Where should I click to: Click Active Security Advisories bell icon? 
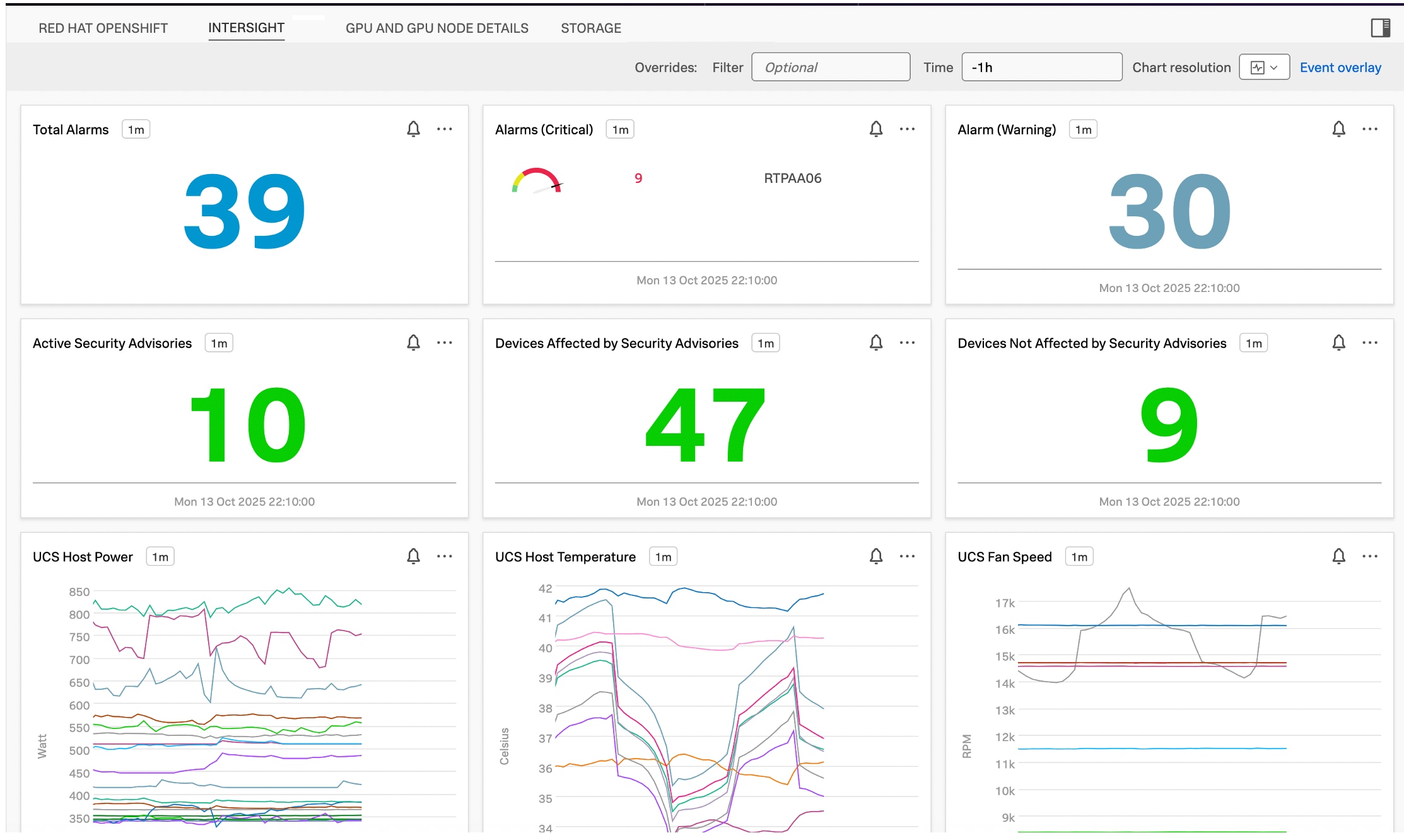(413, 342)
